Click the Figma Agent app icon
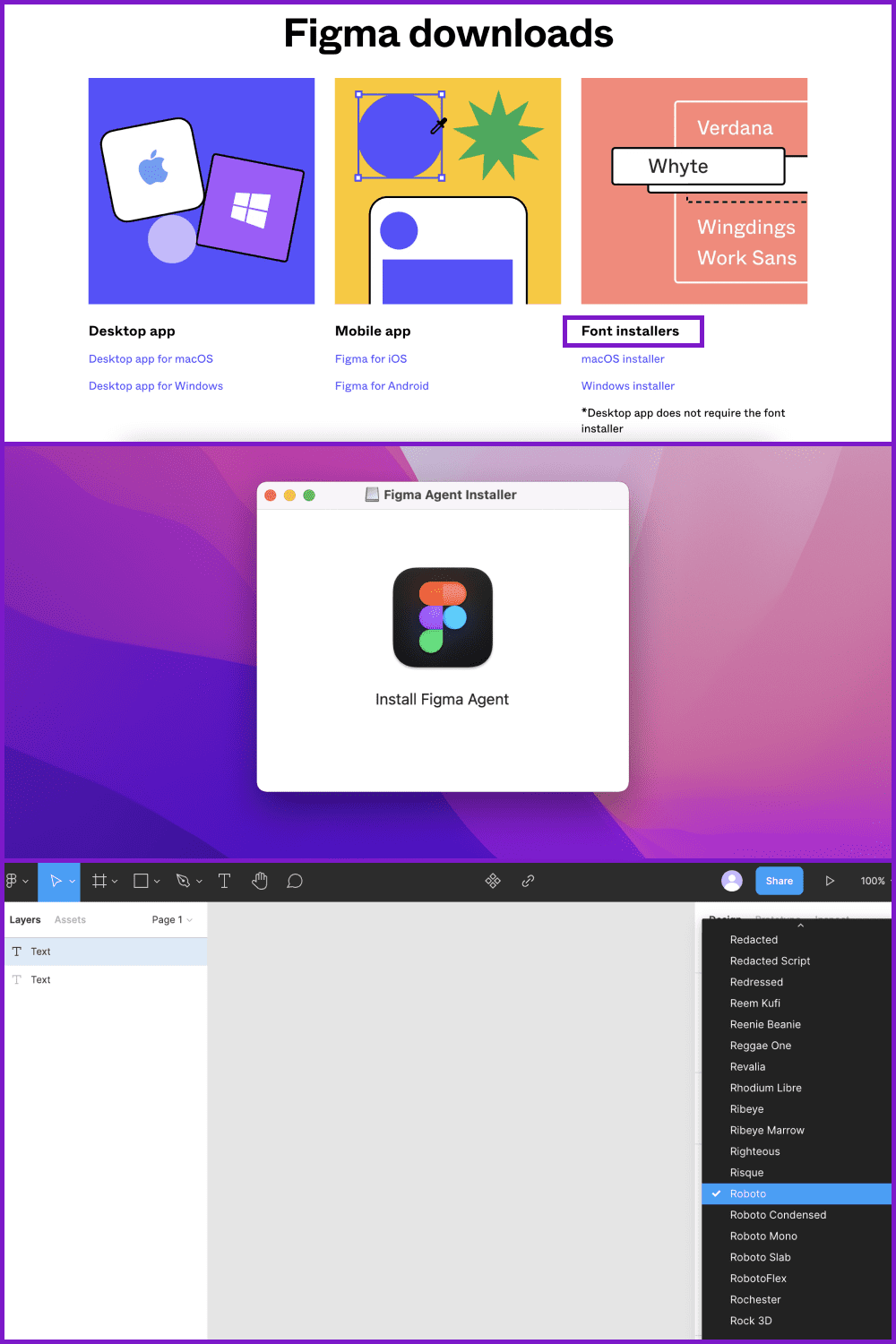 (x=443, y=617)
